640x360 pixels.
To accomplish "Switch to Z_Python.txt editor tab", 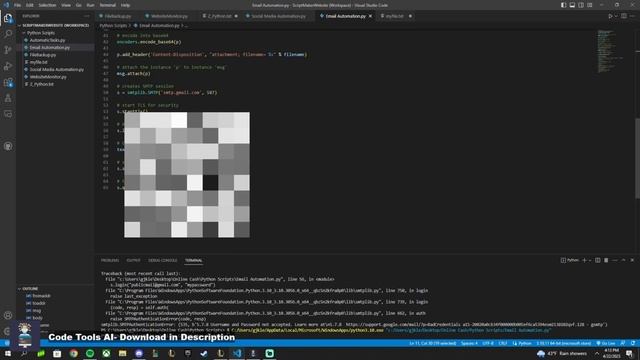I will click(x=220, y=16).
